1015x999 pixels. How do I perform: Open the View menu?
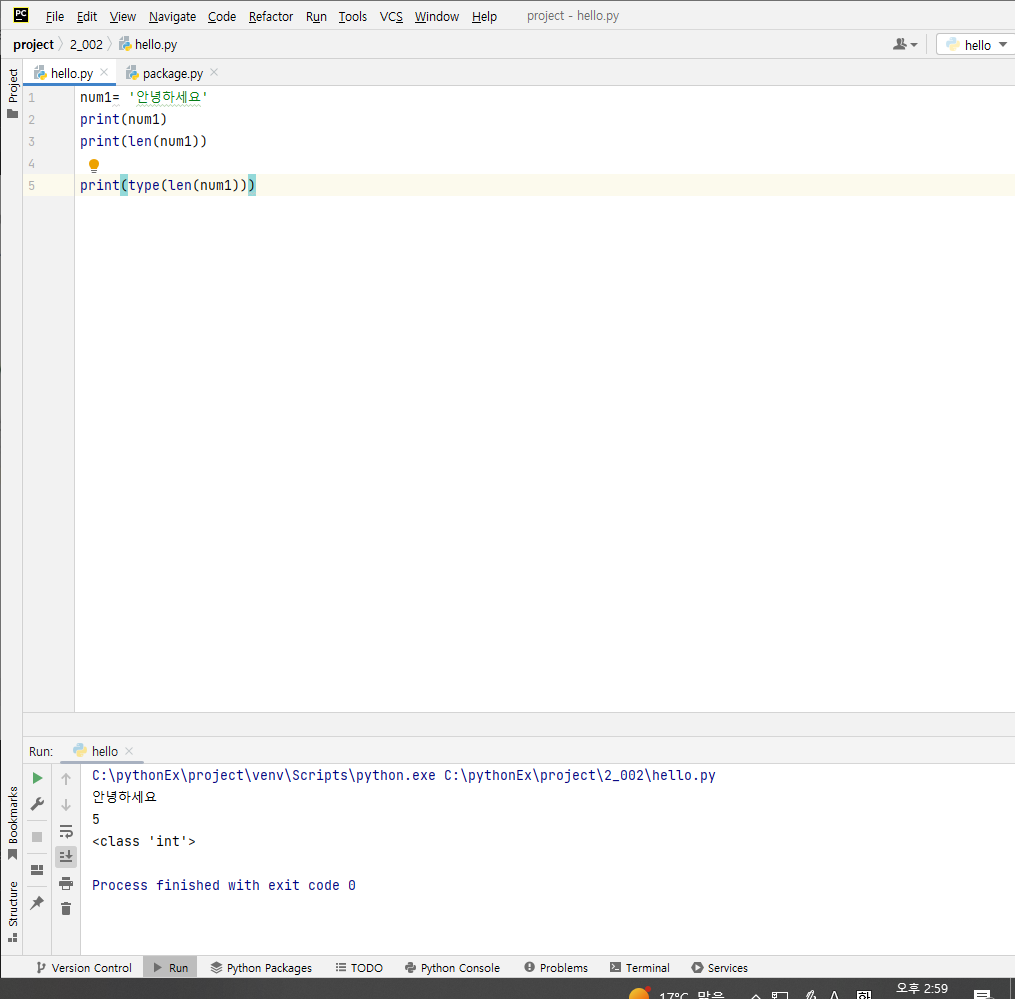(x=122, y=16)
